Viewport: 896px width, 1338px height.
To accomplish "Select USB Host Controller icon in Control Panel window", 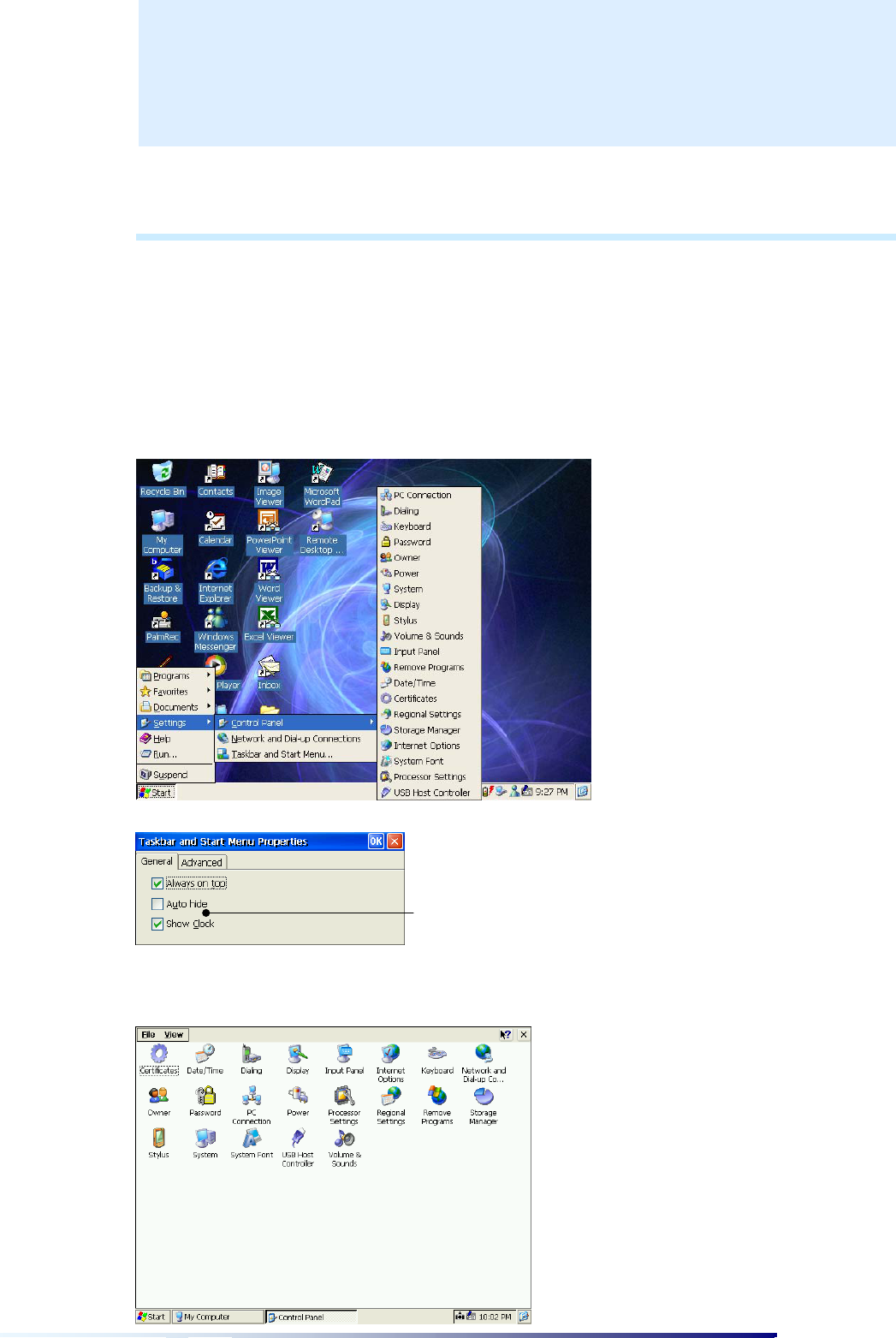I will (x=298, y=1147).
